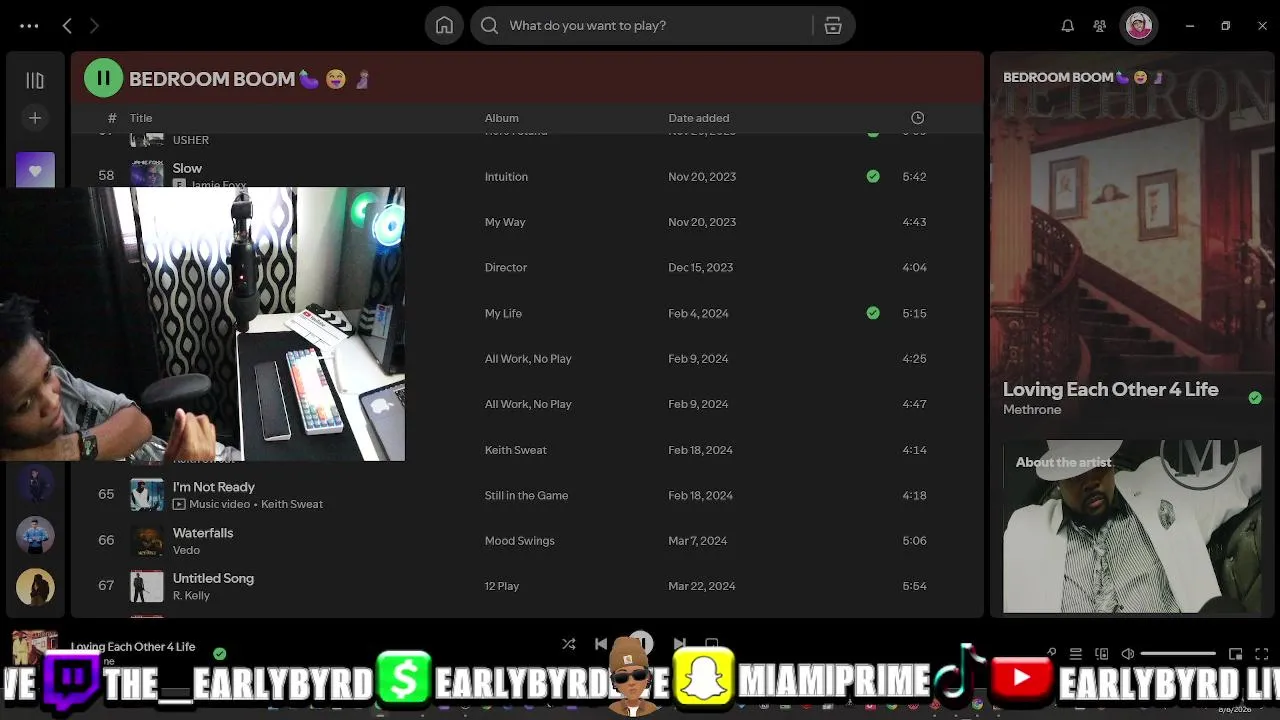
Task: Open the My Way album
Action: click(x=505, y=222)
